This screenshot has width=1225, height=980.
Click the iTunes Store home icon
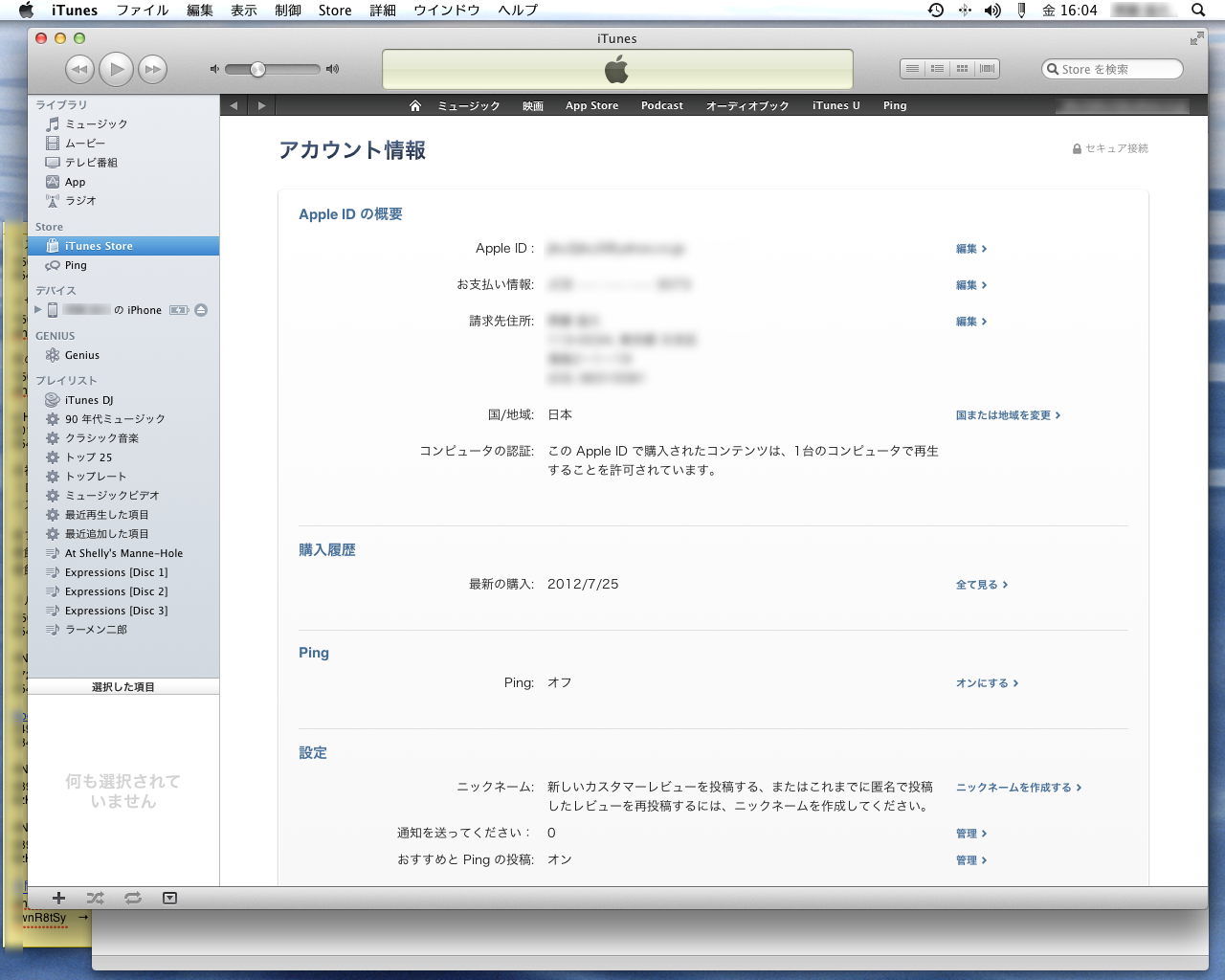pos(414,105)
